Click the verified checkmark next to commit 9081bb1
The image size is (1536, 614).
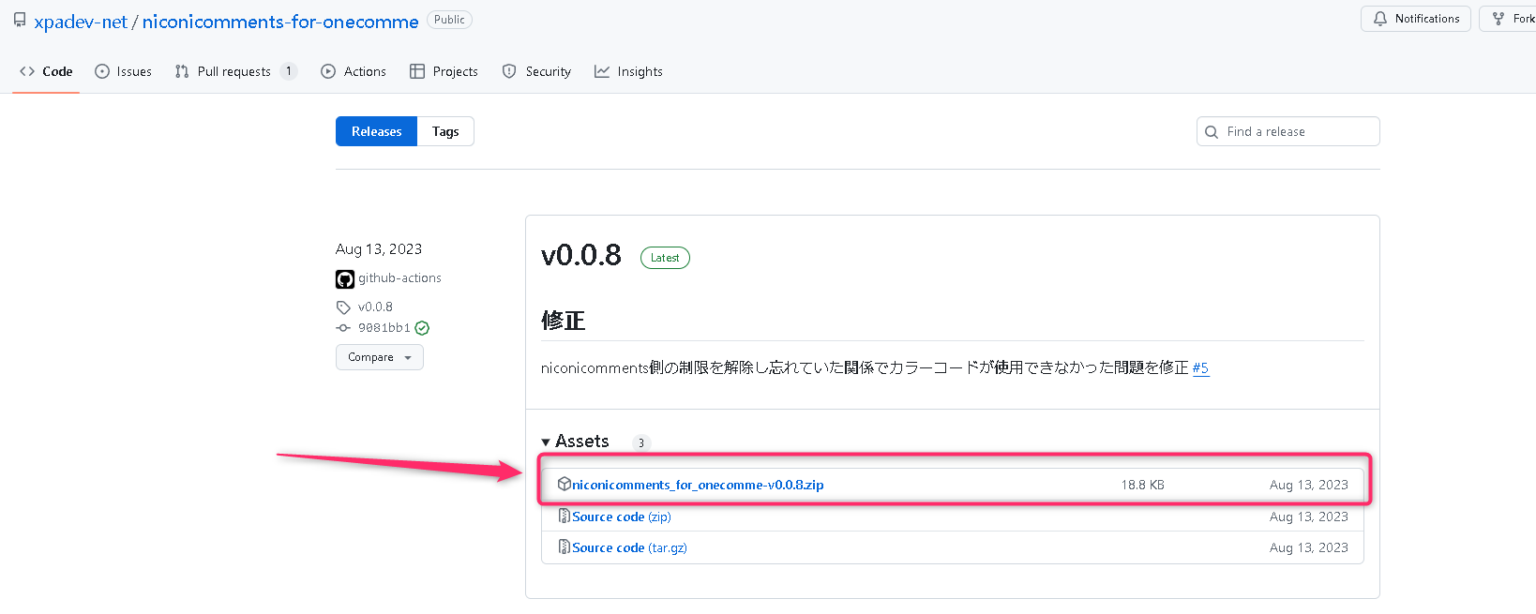421,327
